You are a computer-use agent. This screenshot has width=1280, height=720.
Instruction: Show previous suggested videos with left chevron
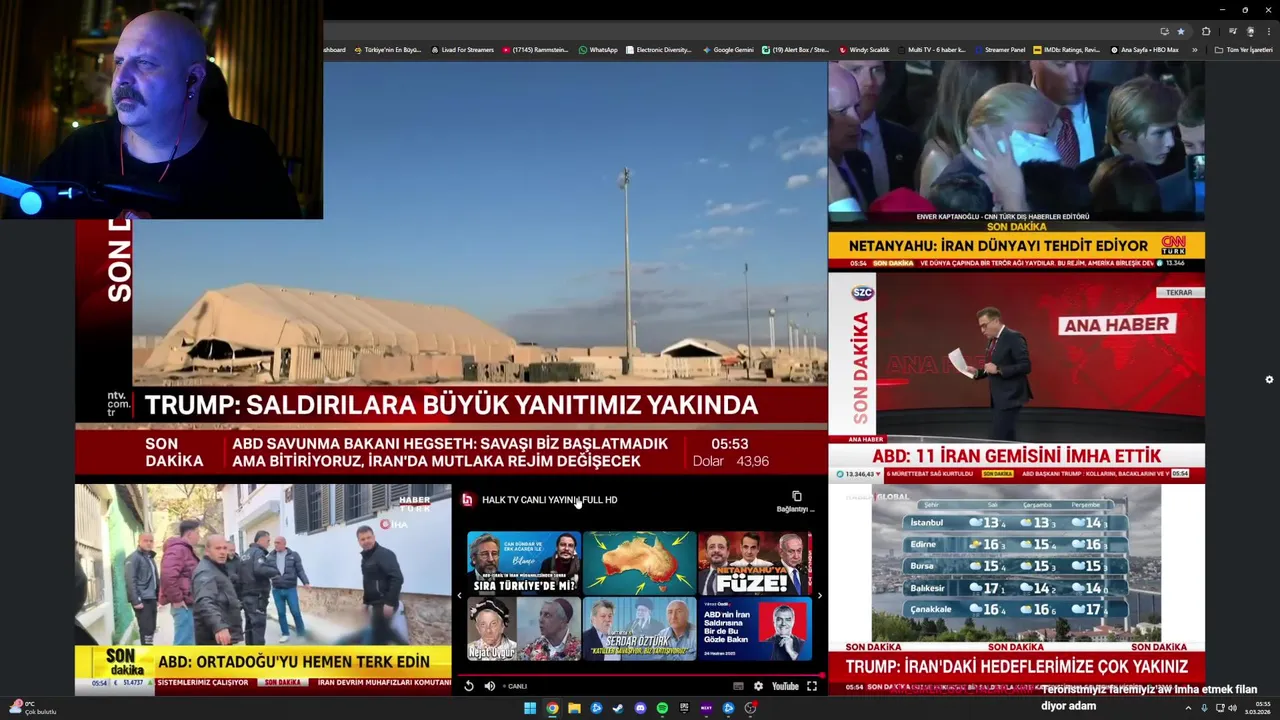[459, 596]
